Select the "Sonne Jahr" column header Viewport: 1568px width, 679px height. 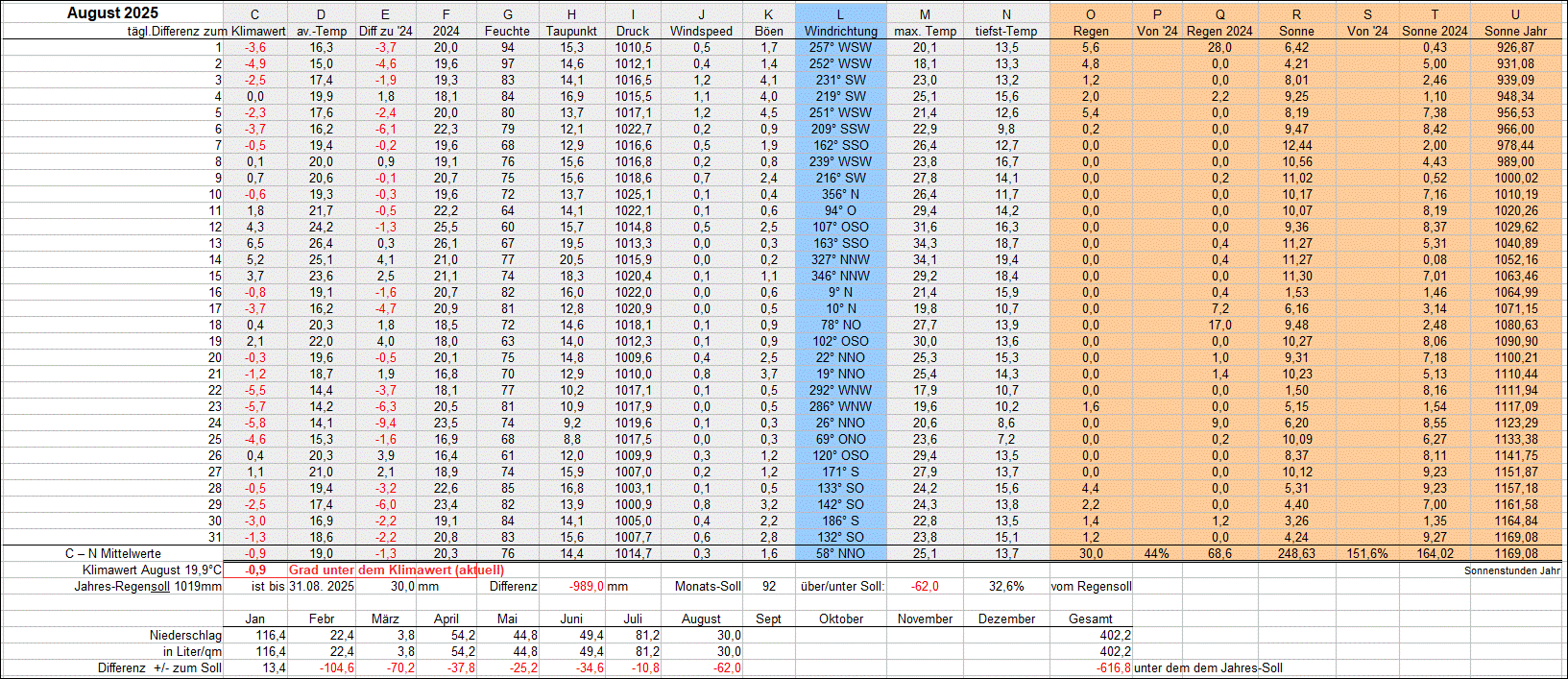click(1515, 31)
